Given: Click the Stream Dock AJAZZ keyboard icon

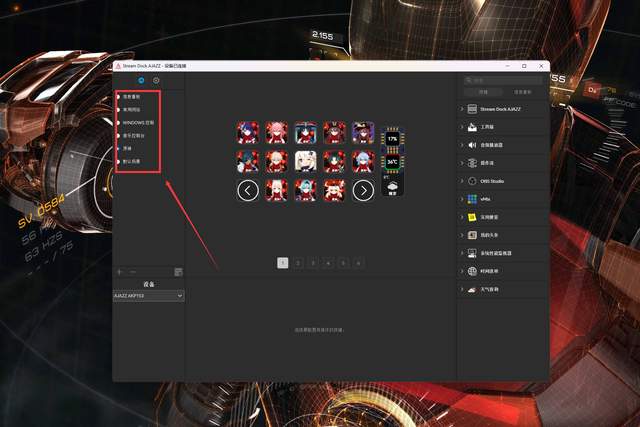Looking at the screenshot, I should click(x=472, y=109).
